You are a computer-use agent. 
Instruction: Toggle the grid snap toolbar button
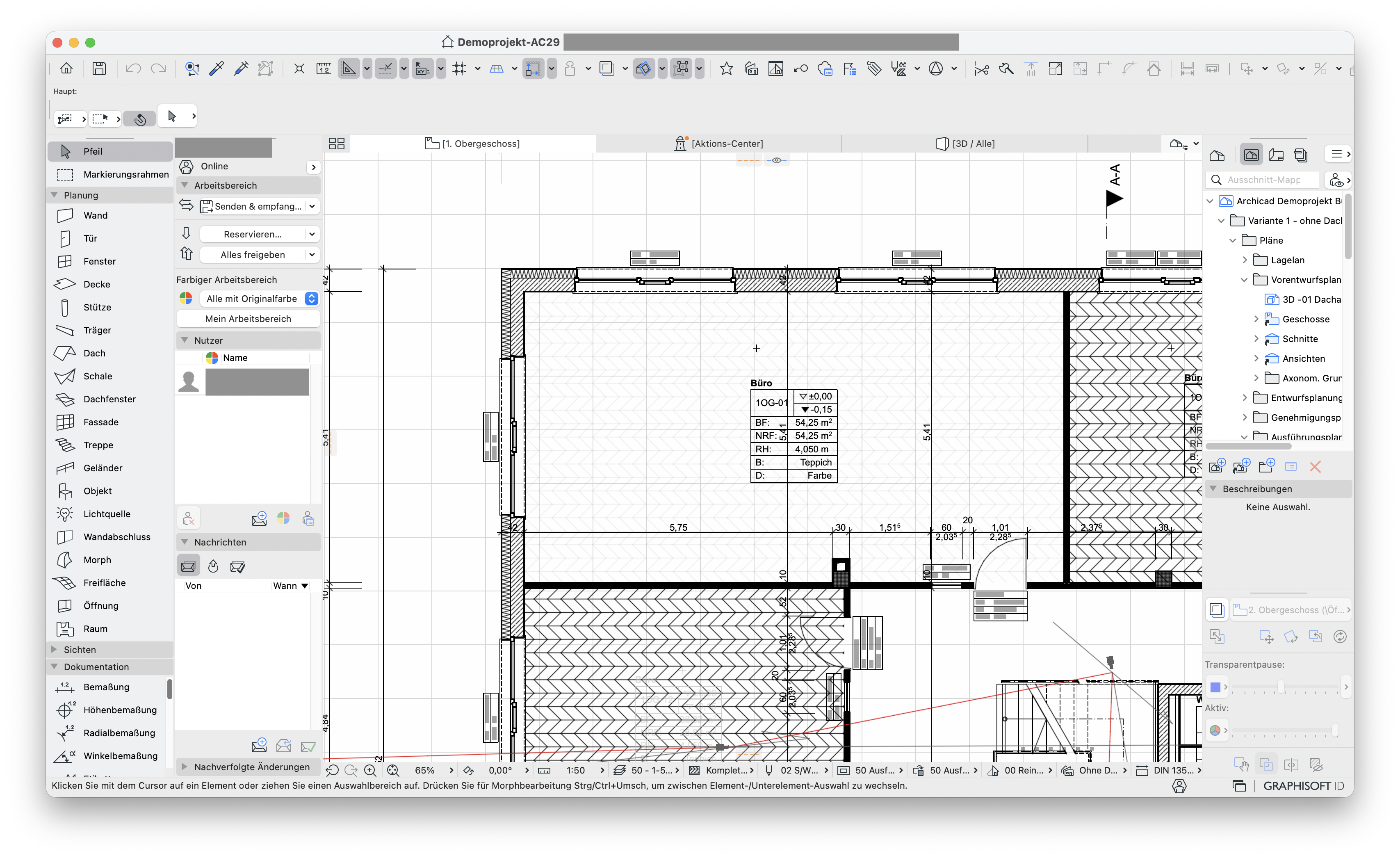[x=459, y=69]
